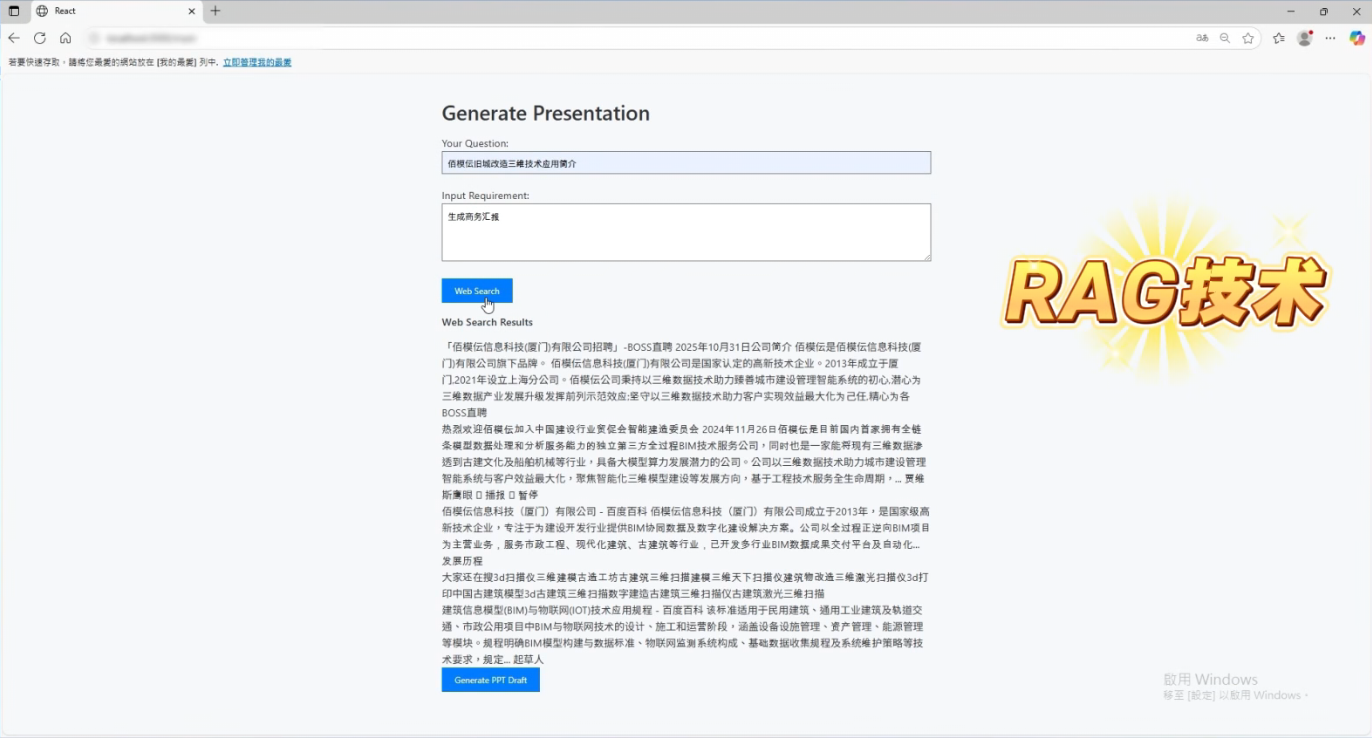Image resolution: width=1372 pixels, height=738 pixels.
Task: Close the React tab
Action: coord(192,11)
